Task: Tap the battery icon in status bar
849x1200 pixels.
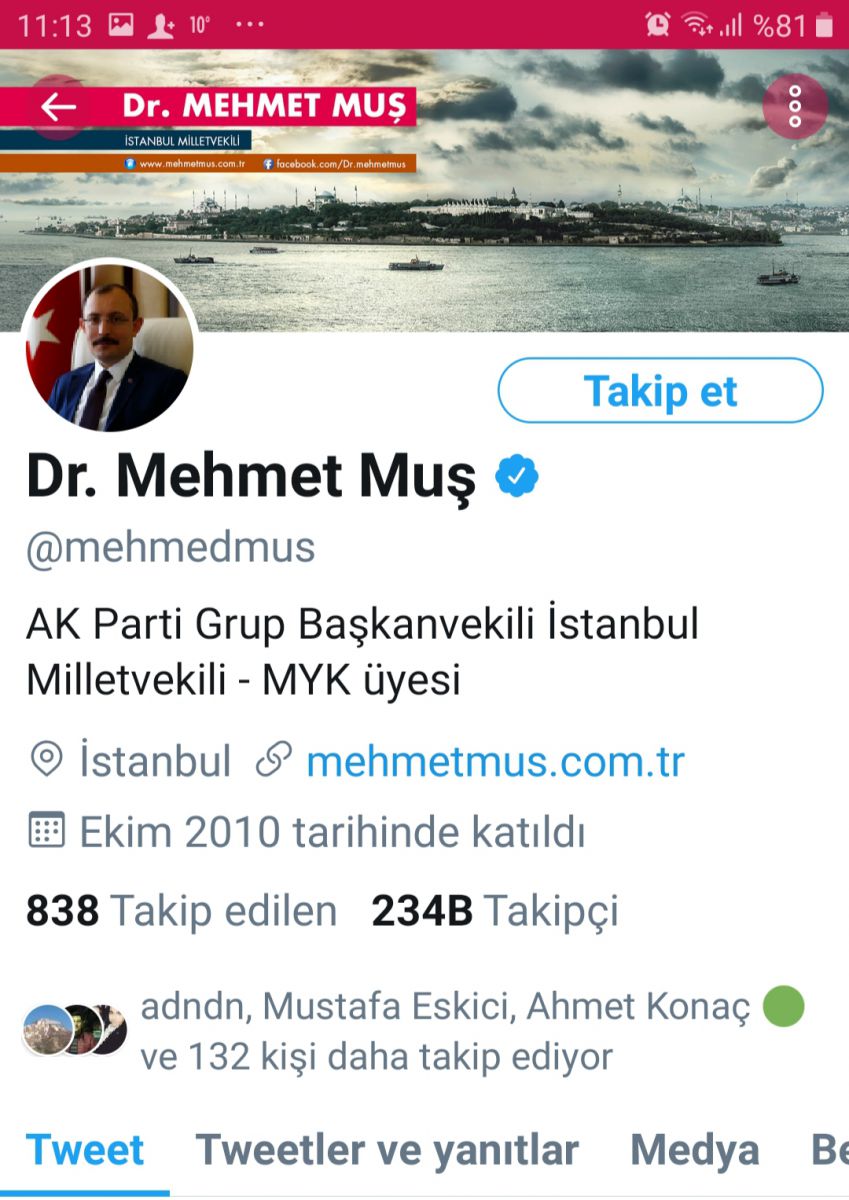Action: point(824,25)
